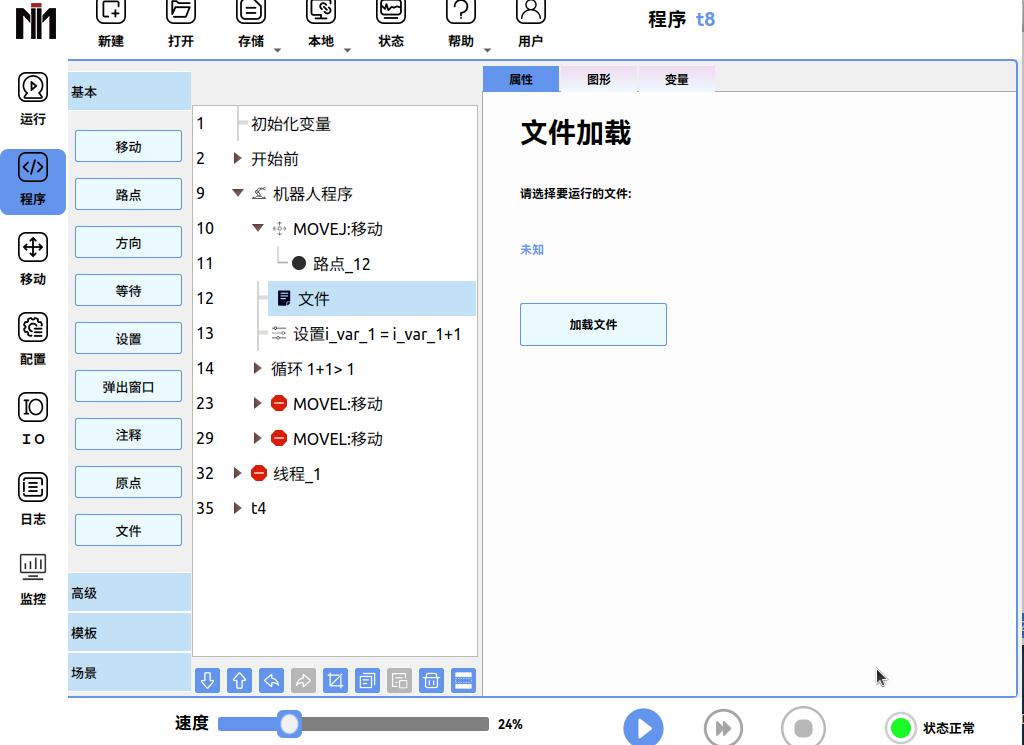Image resolution: width=1024 pixels, height=745 pixels.
Task: Click the move-down arrow icon under the program tree
Action: click(x=207, y=681)
